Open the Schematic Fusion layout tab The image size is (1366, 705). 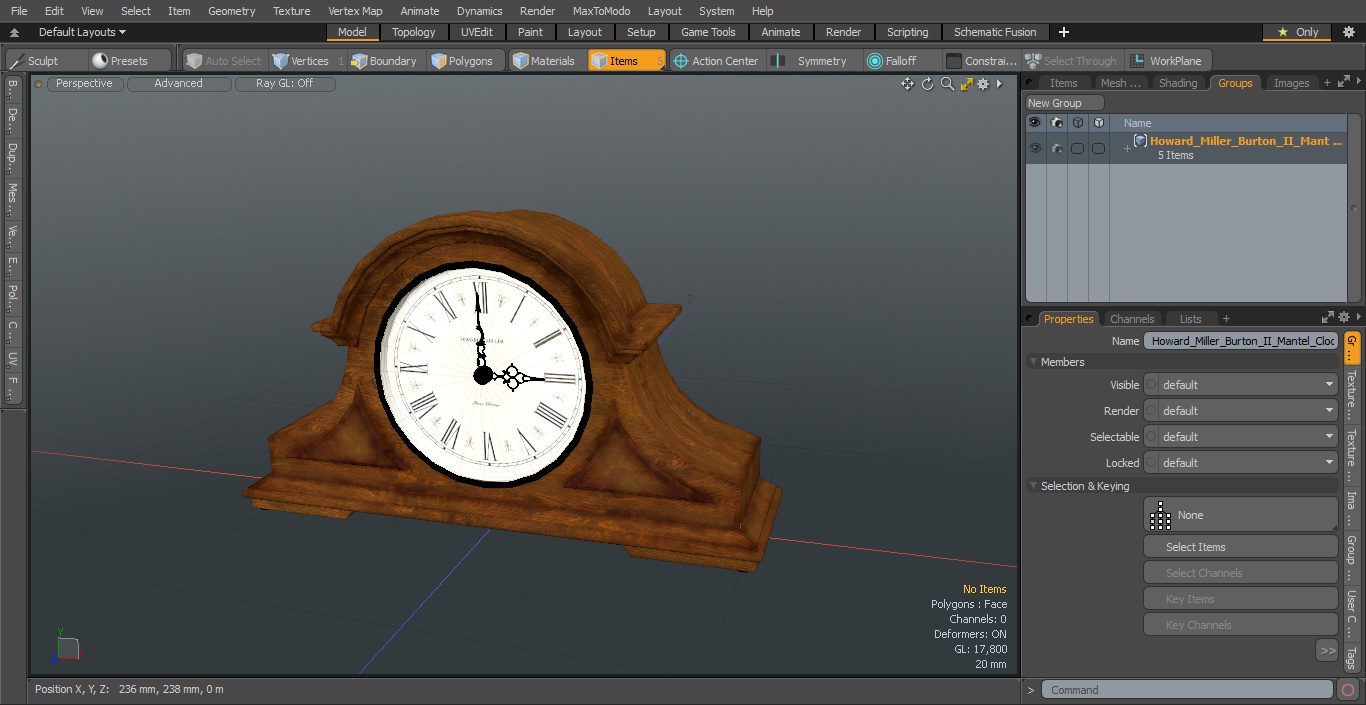click(995, 32)
